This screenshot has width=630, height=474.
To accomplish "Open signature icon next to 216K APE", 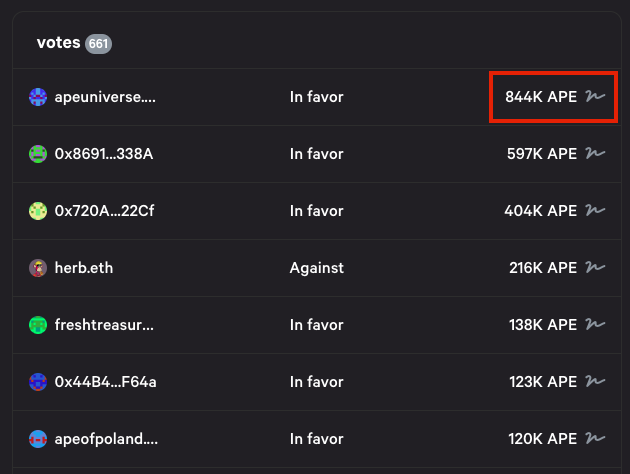I will [x=595, y=268].
